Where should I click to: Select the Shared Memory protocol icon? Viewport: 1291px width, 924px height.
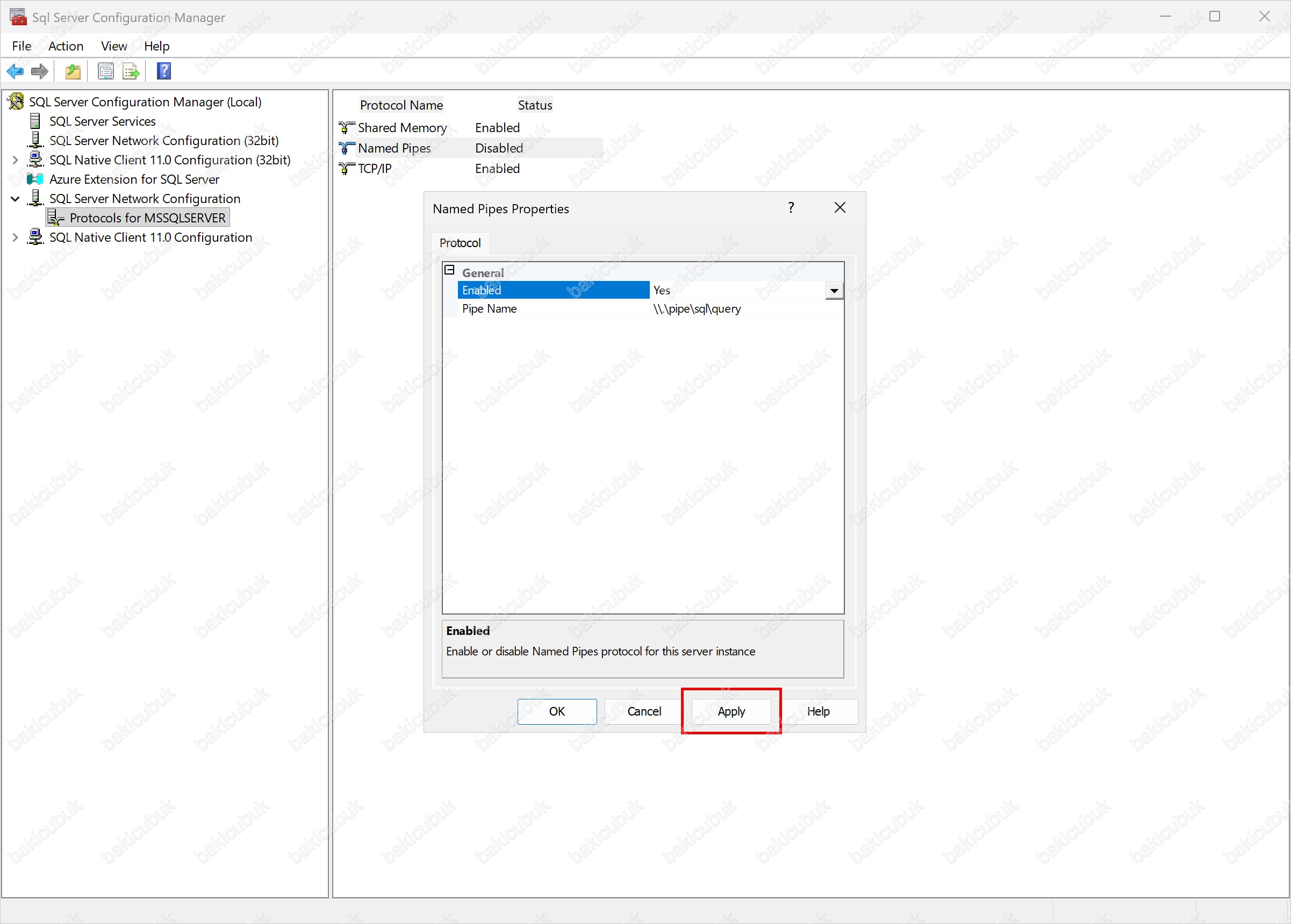click(346, 127)
